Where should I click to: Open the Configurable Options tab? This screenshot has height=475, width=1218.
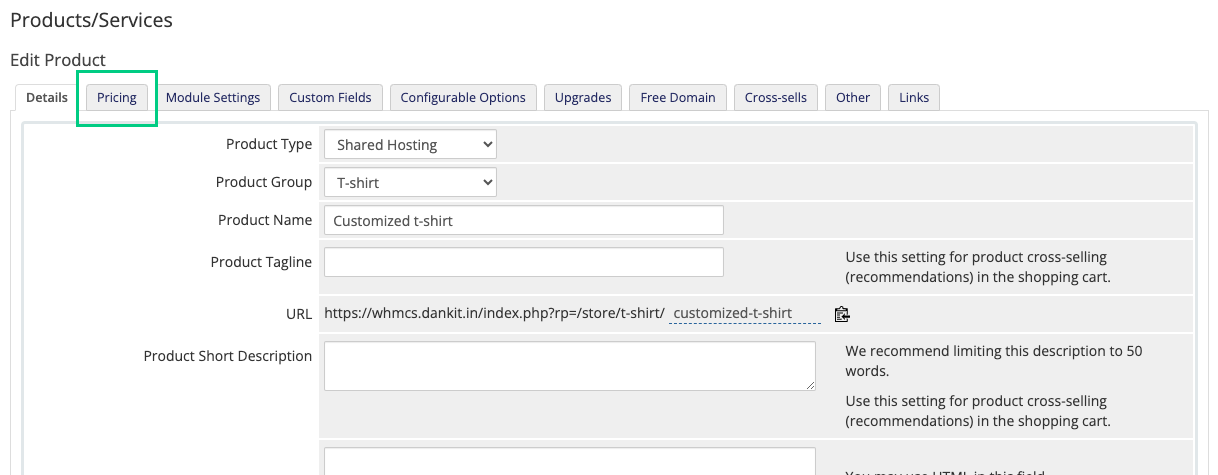(x=463, y=97)
